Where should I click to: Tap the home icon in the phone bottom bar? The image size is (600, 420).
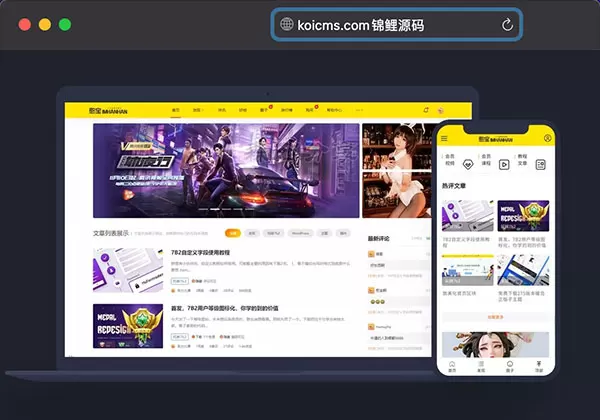tap(452, 366)
